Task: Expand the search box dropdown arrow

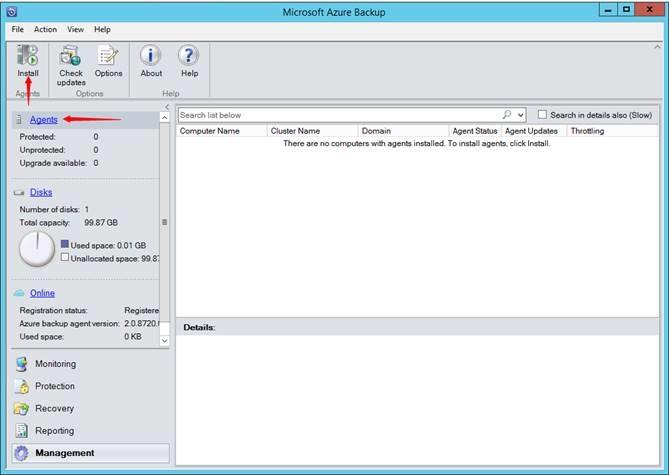Action: 521,115
